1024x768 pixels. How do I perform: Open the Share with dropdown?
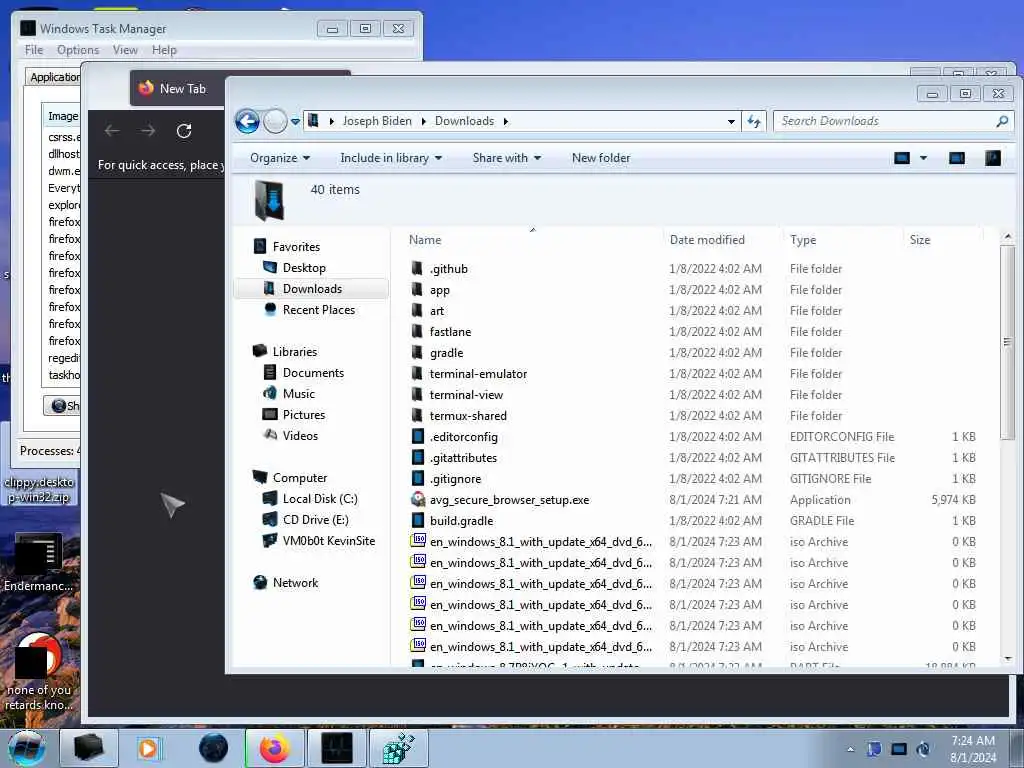(507, 158)
